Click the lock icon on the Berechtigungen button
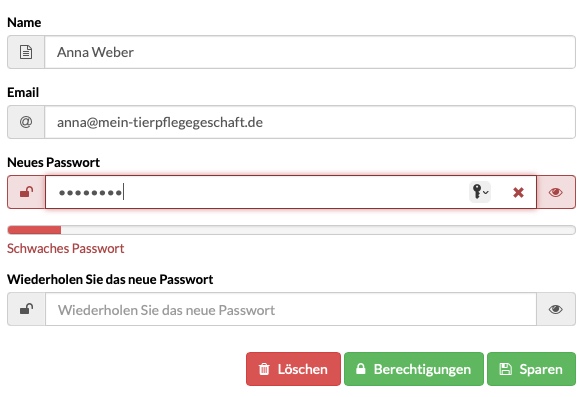 (x=360, y=369)
